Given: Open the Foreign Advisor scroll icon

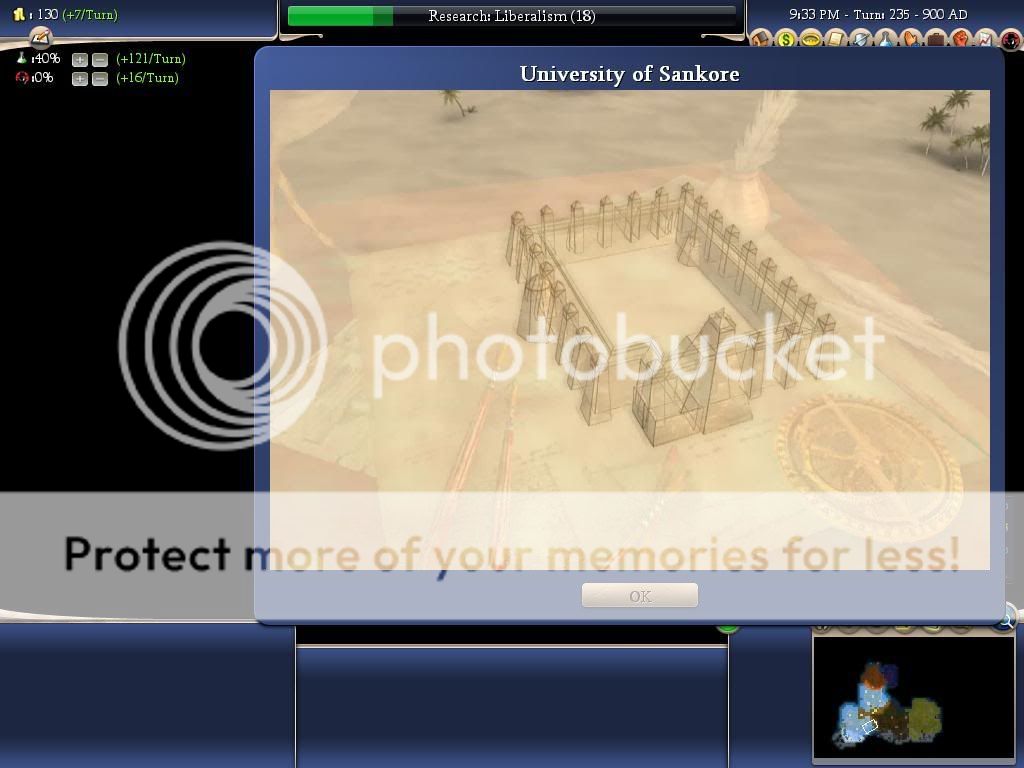Looking at the screenshot, I should [x=836, y=40].
